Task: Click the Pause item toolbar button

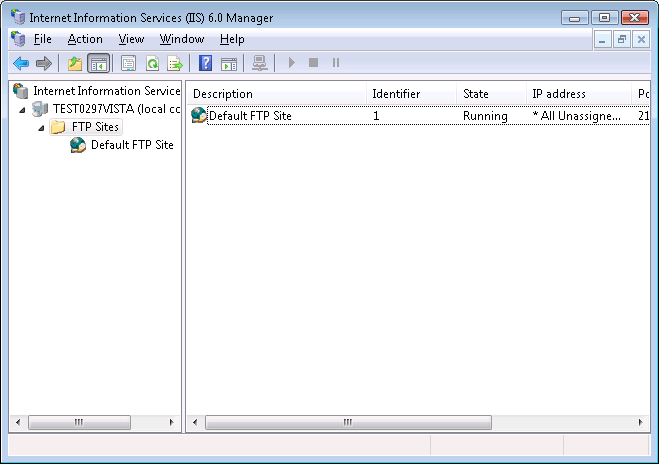Action: pyautogui.click(x=336, y=63)
